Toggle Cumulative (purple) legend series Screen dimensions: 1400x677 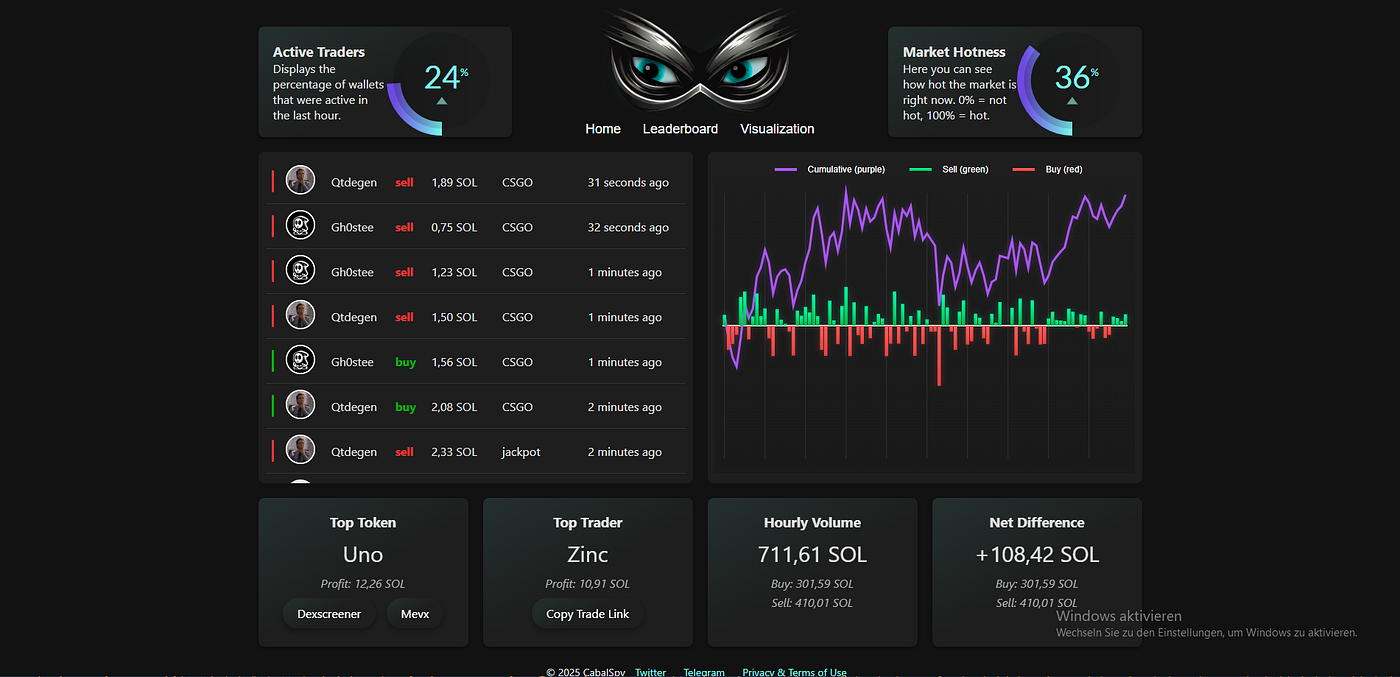[830, 170]
